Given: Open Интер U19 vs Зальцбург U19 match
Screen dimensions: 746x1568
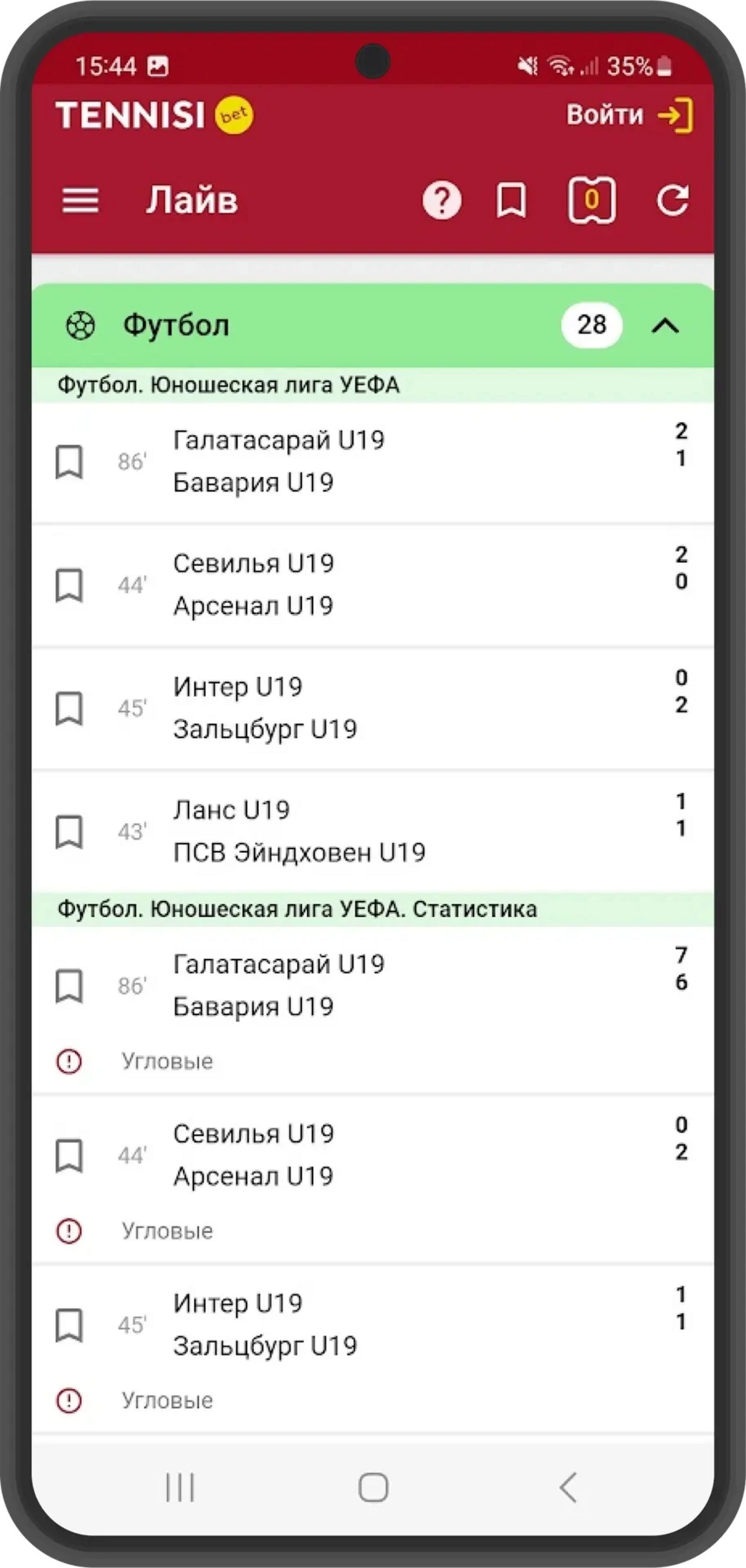Looking at the screenshot, I should click(372, 708).
